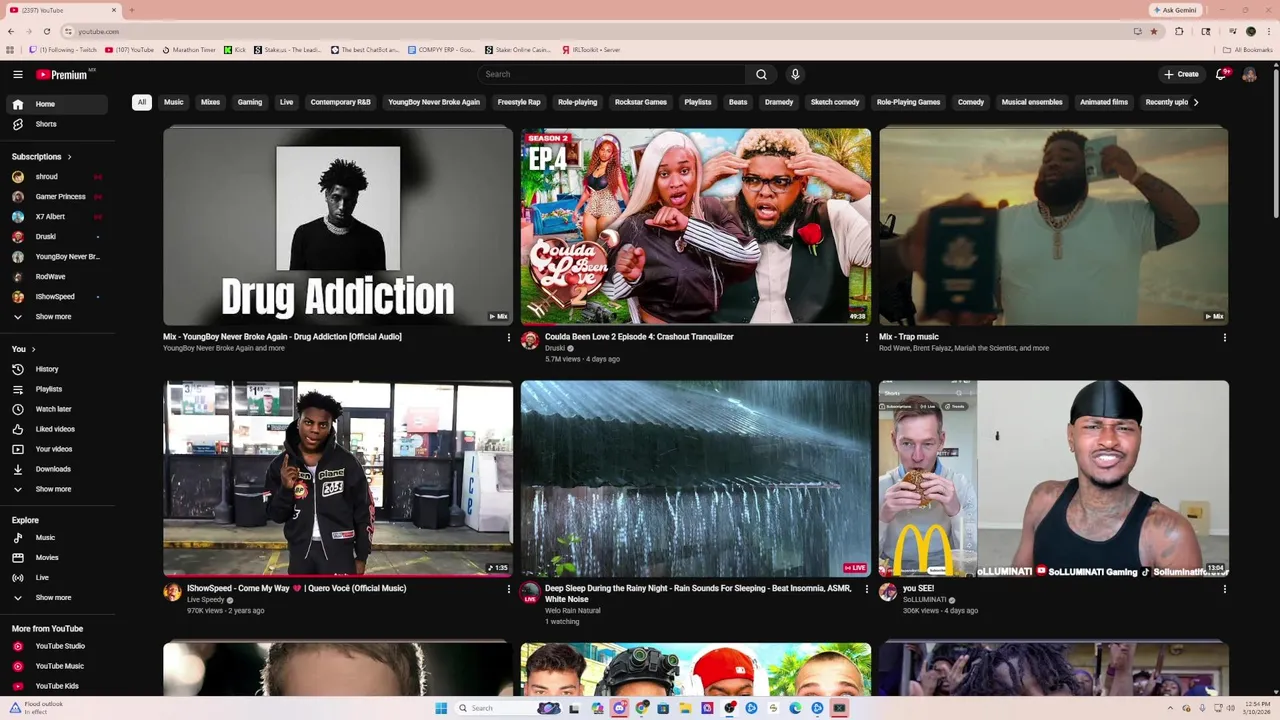Open Your videos

click(56, 449)
